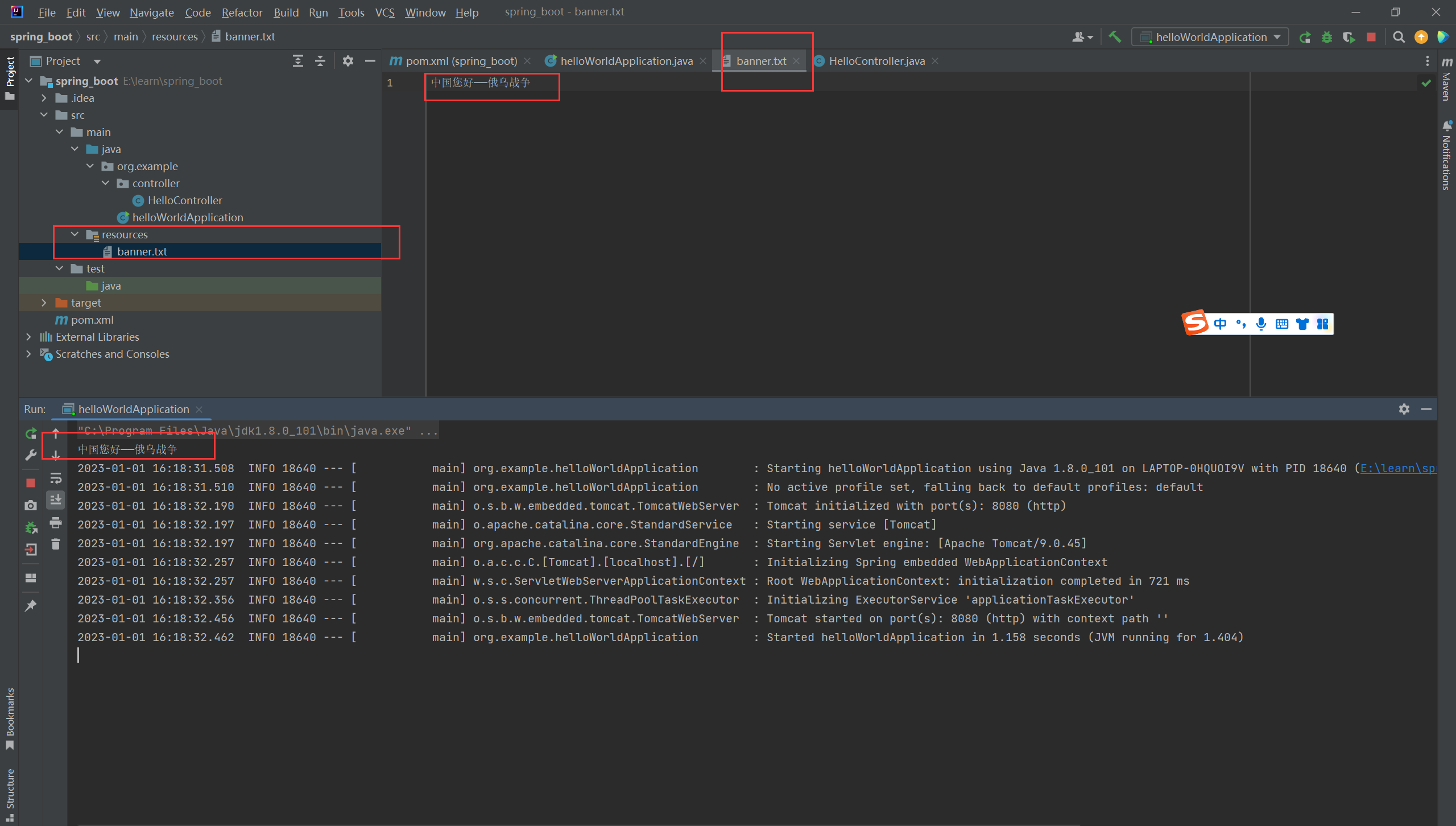
Task: Switch to HelloController.java tab
Action: click(876, 61)
